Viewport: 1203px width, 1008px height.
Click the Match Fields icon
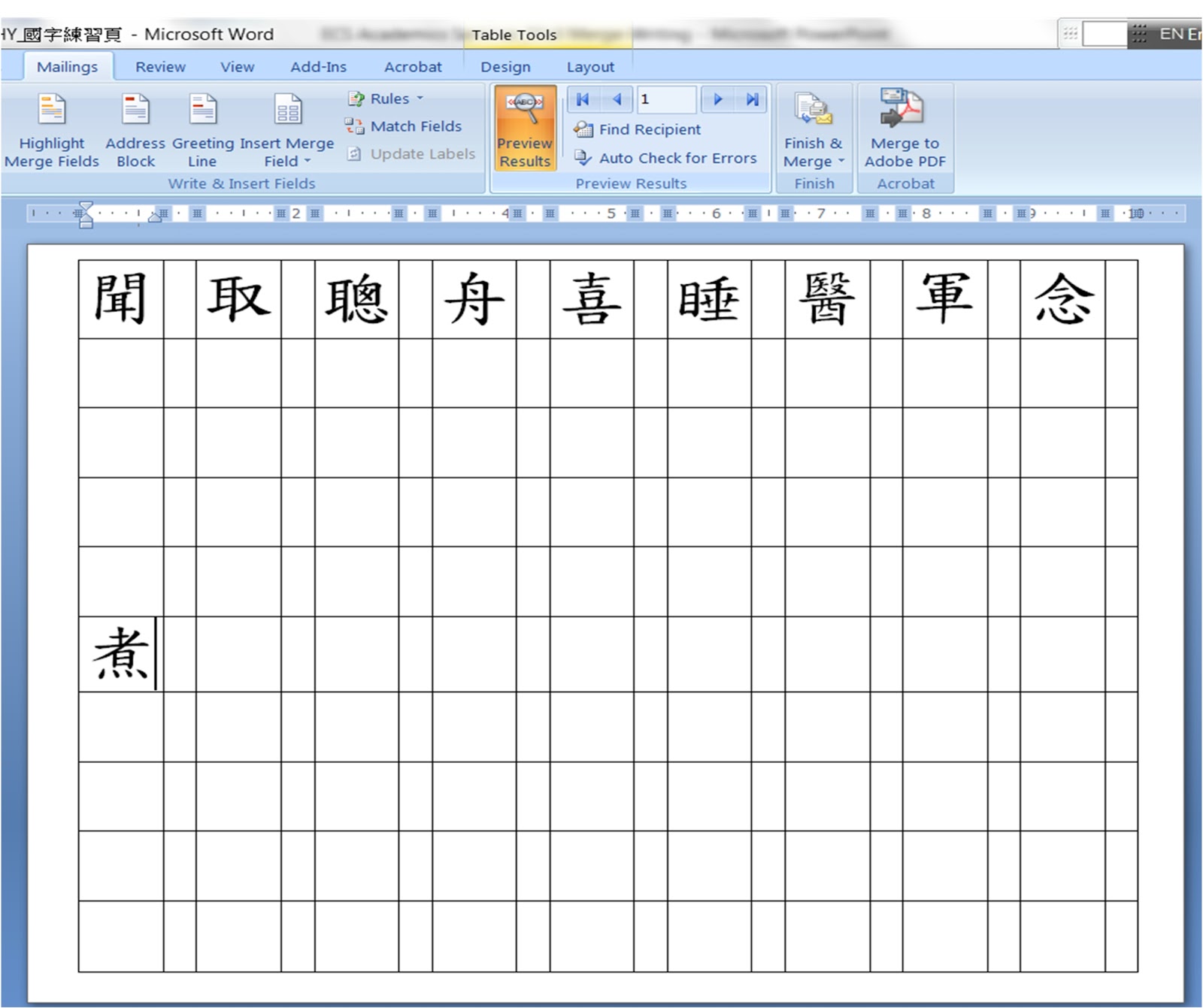point(354,126)
